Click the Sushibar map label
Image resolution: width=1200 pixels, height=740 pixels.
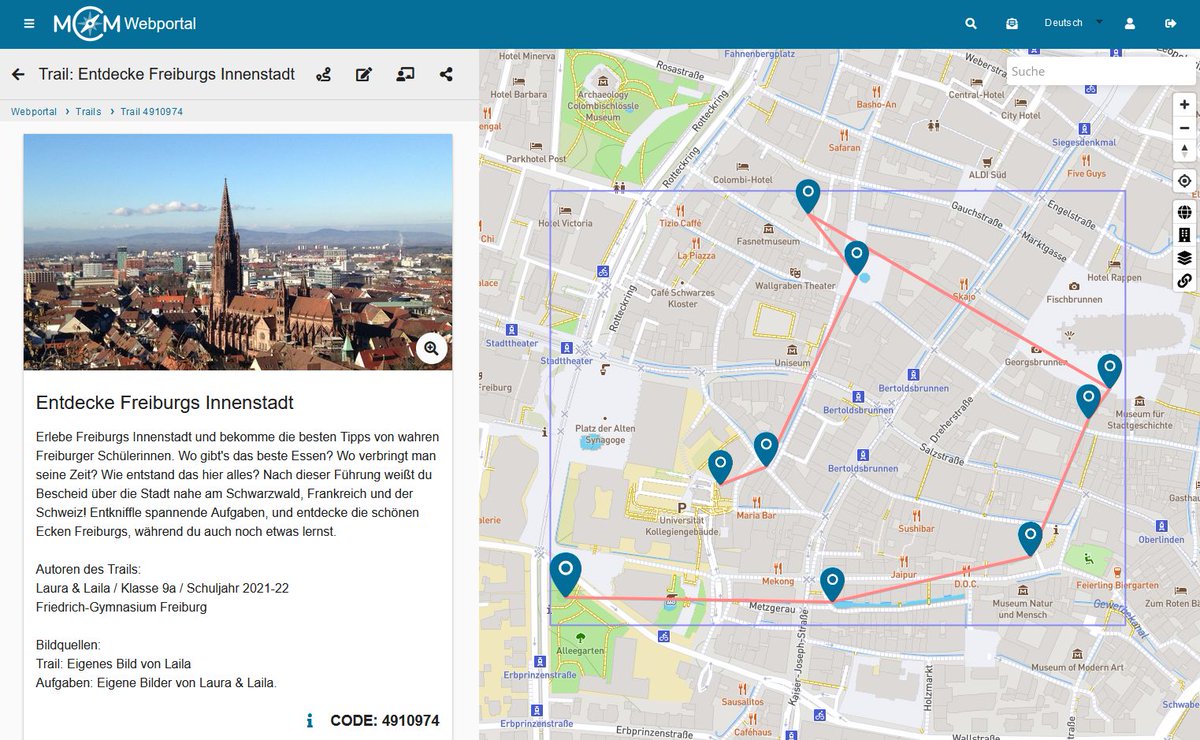[916, 527]
